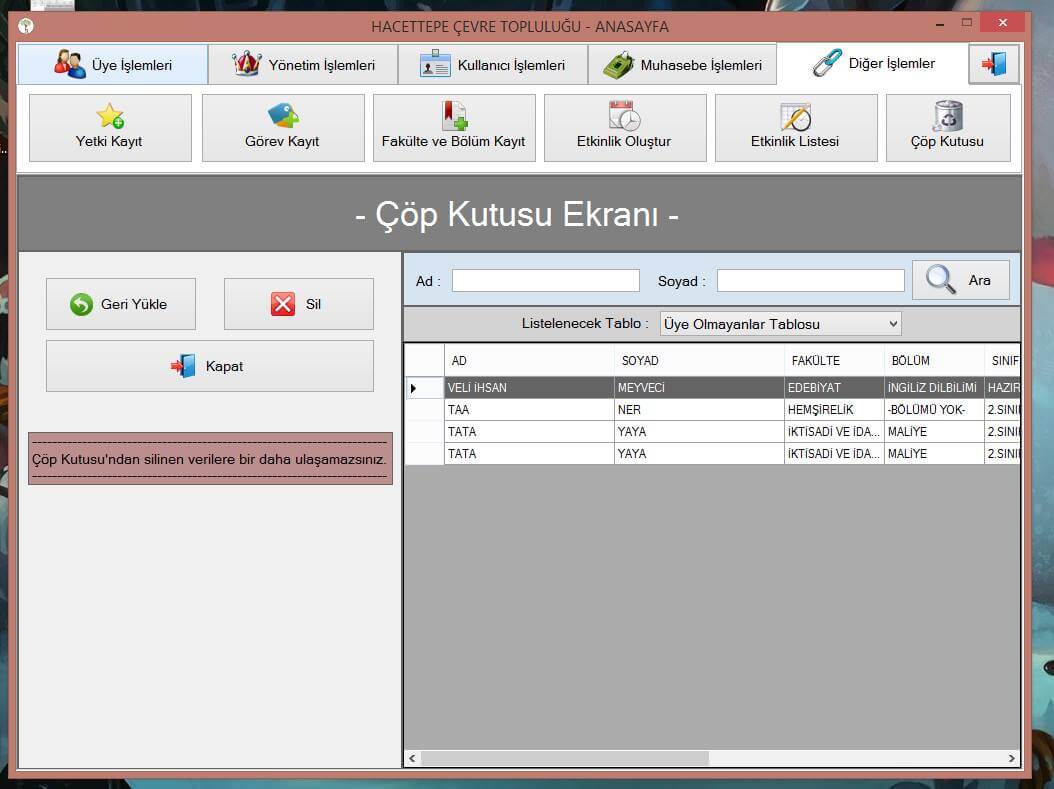Open the Çöp Kutusu trash icon
Viewport: 1054px width, 789px height.
[x=947, y=116]
